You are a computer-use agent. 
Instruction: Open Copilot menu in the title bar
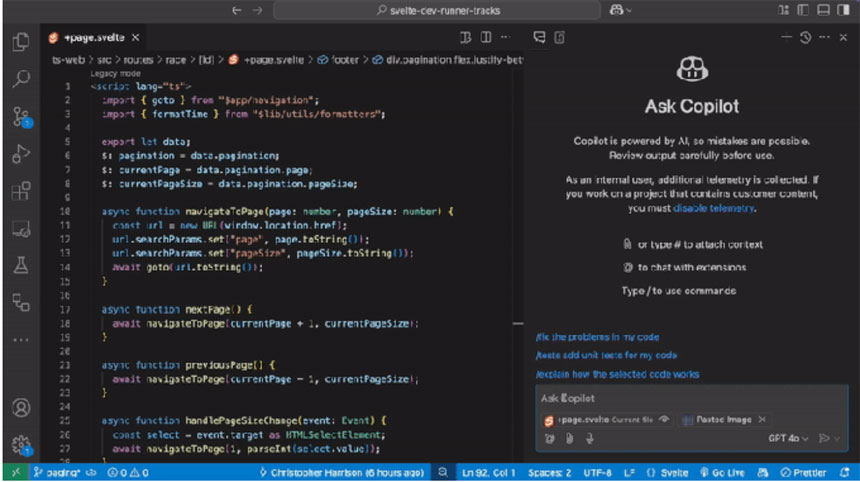coord(620,10)
